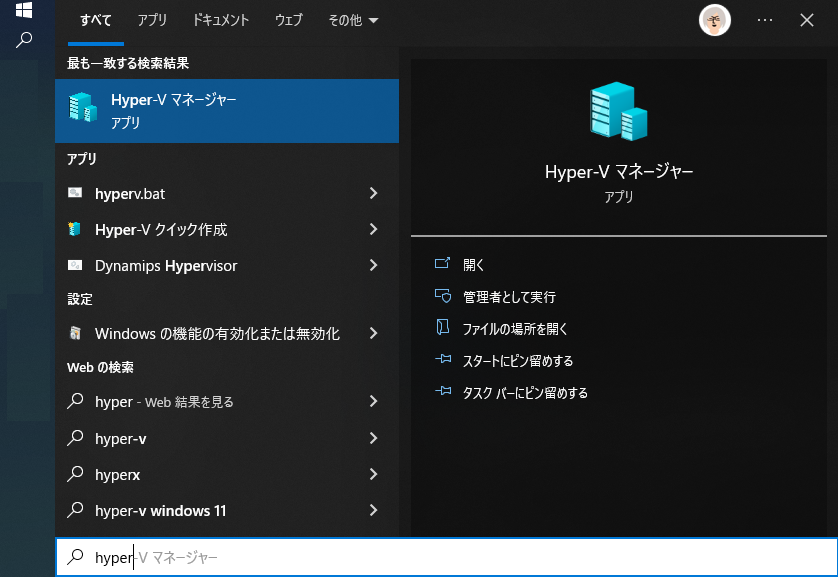Select the hyper-v windows 11 suggestion text
Viewport: 838px width, 577px height.
click(160, 511)
